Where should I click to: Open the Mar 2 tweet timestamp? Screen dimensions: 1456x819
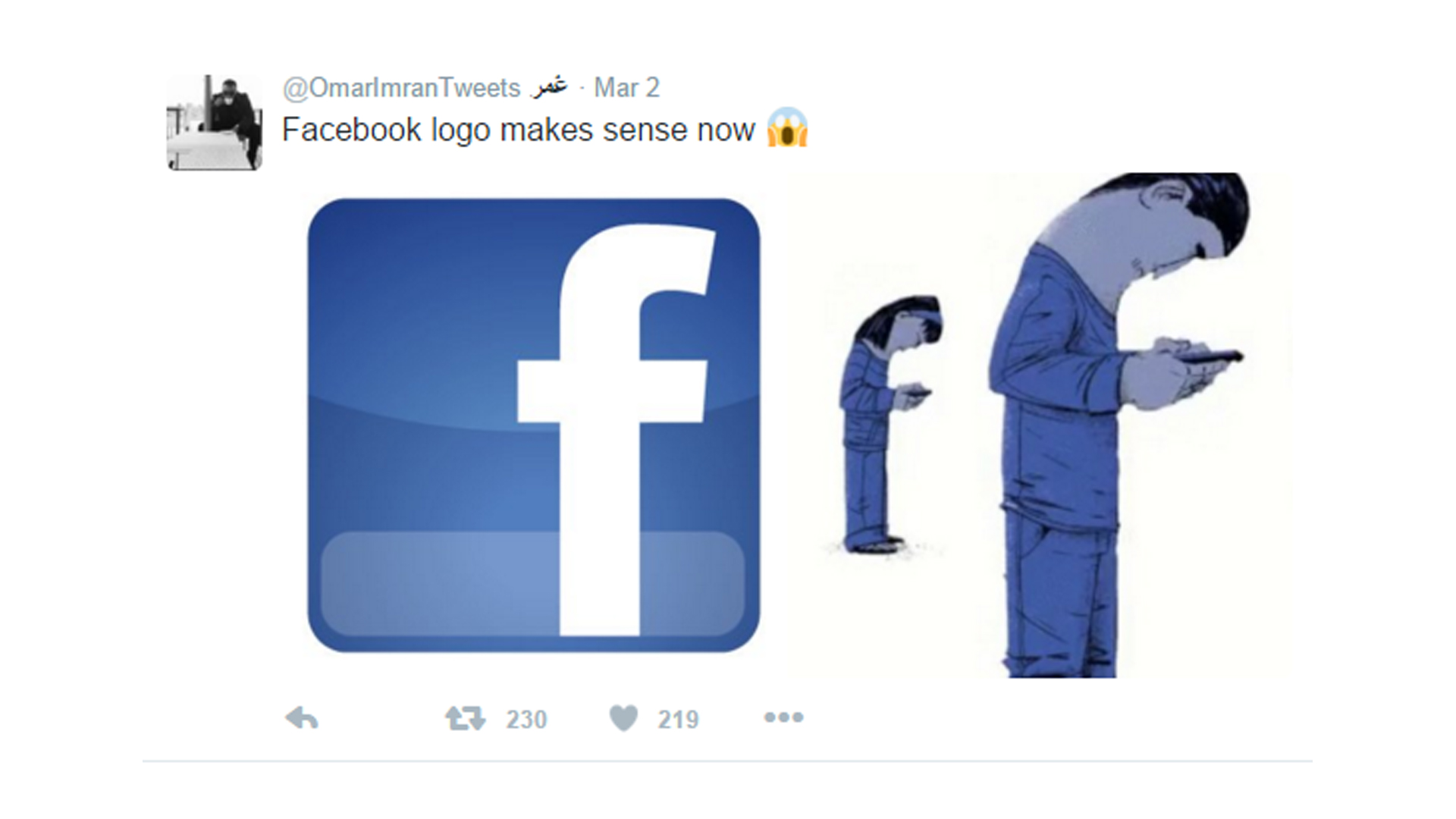(x=626, y=88)
